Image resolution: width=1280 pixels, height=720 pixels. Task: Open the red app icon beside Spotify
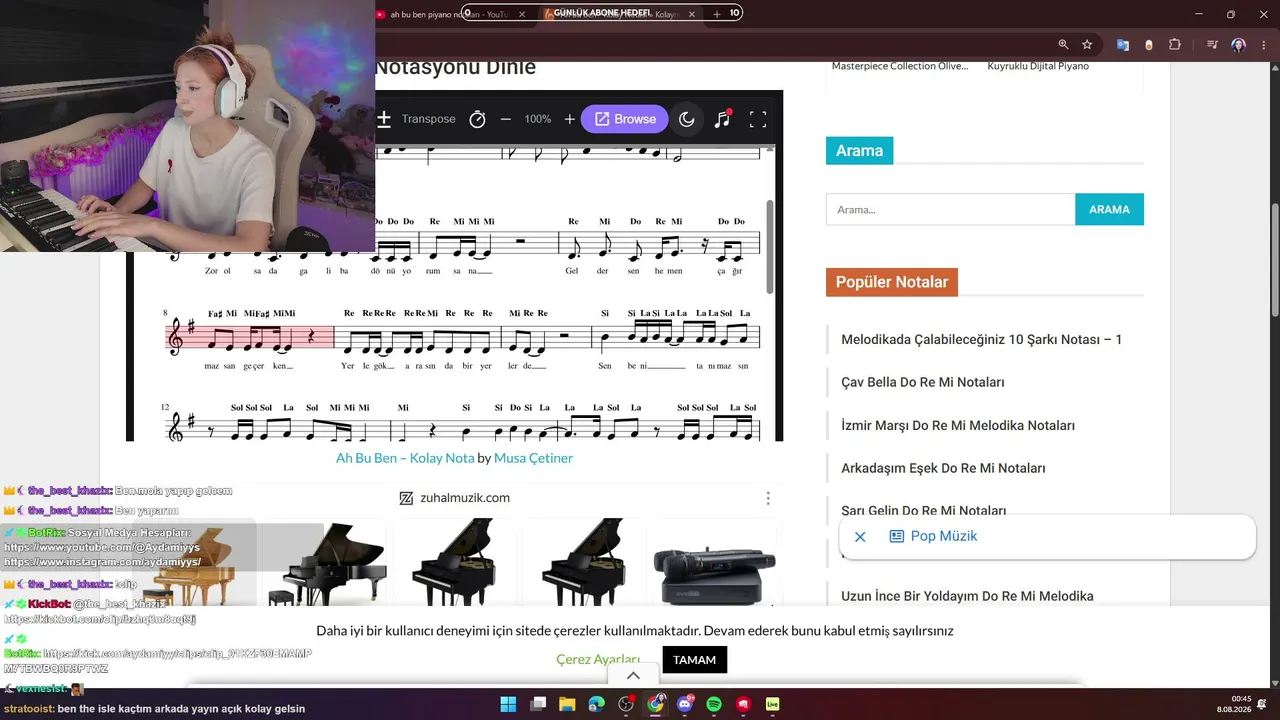coord(743,704)
